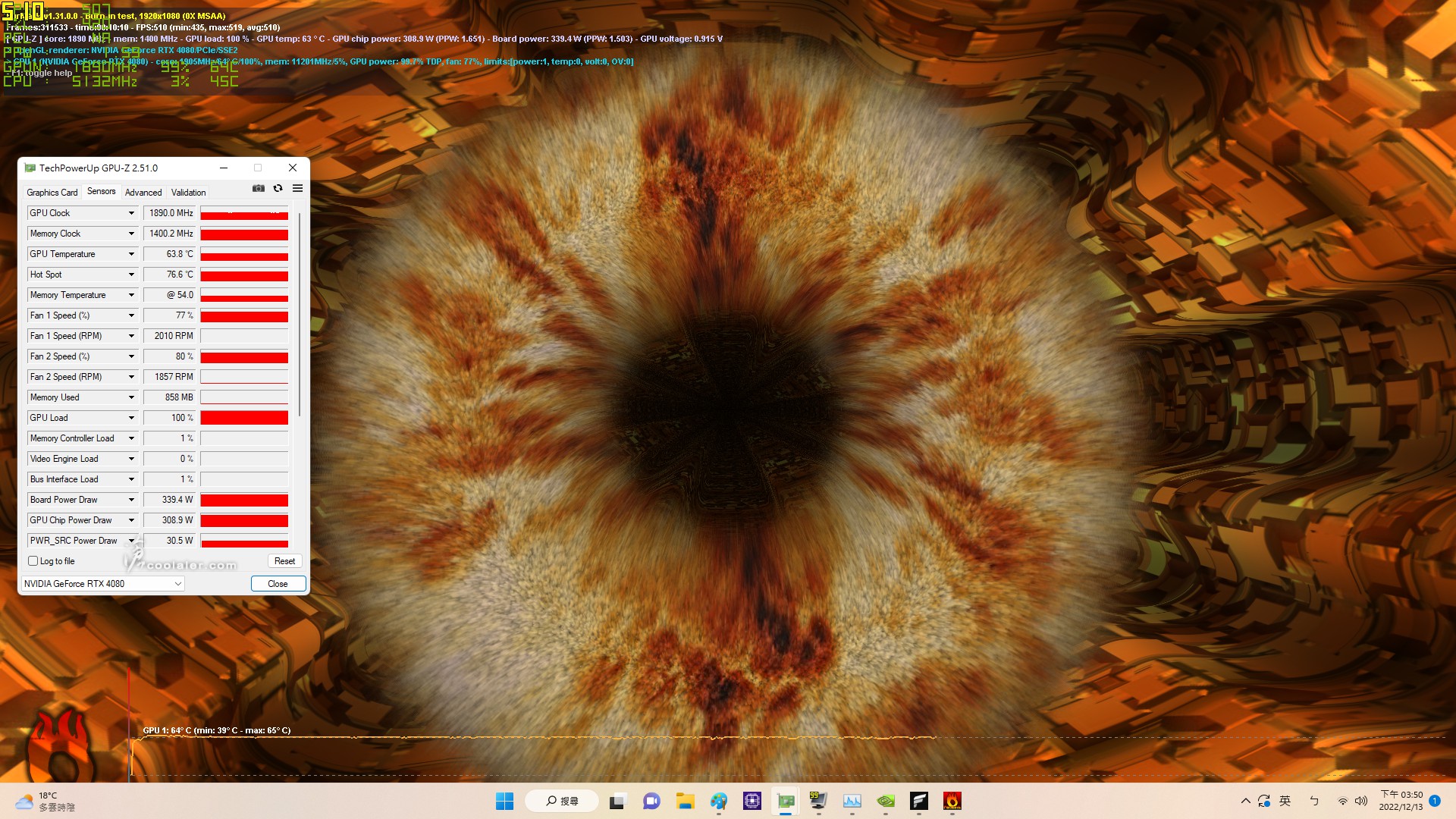This screenshot has height=819, width=1456.
Task: Expand the Fan 2 Speed (%) dropdown
Action: [x=131, y=356]
